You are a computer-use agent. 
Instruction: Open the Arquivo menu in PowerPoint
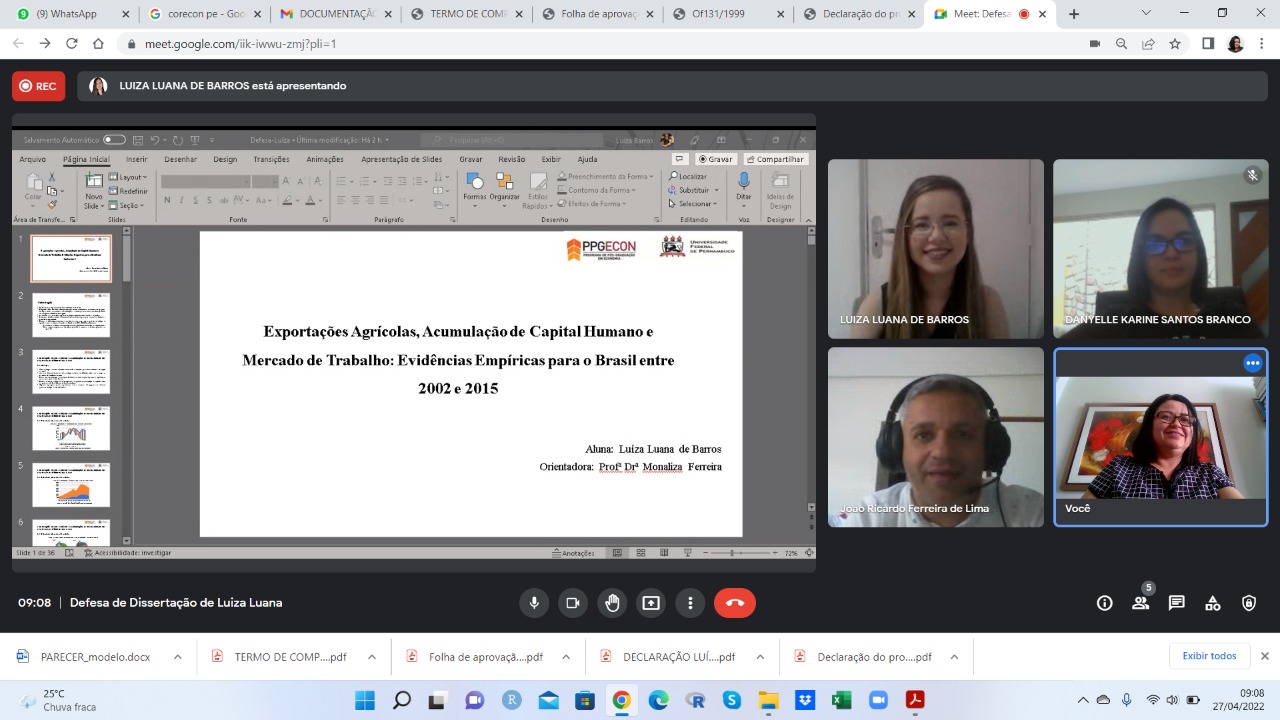pos(32,159)
